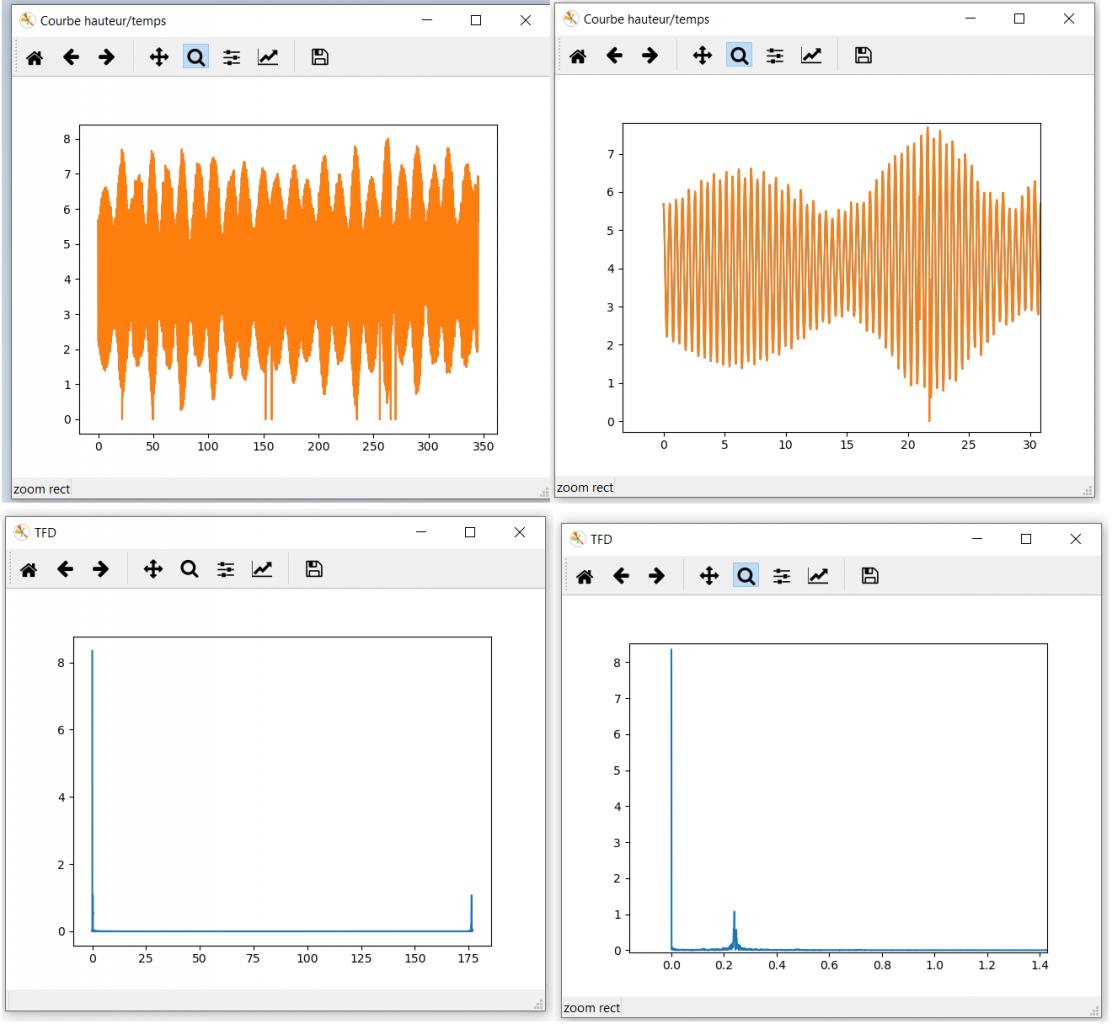Image resolution: width=1112 pixels, height=1024 pixels.
Task: Click x-axis label 1.4 in bottom-right TFD plot
Action: tap(1040, 965)
